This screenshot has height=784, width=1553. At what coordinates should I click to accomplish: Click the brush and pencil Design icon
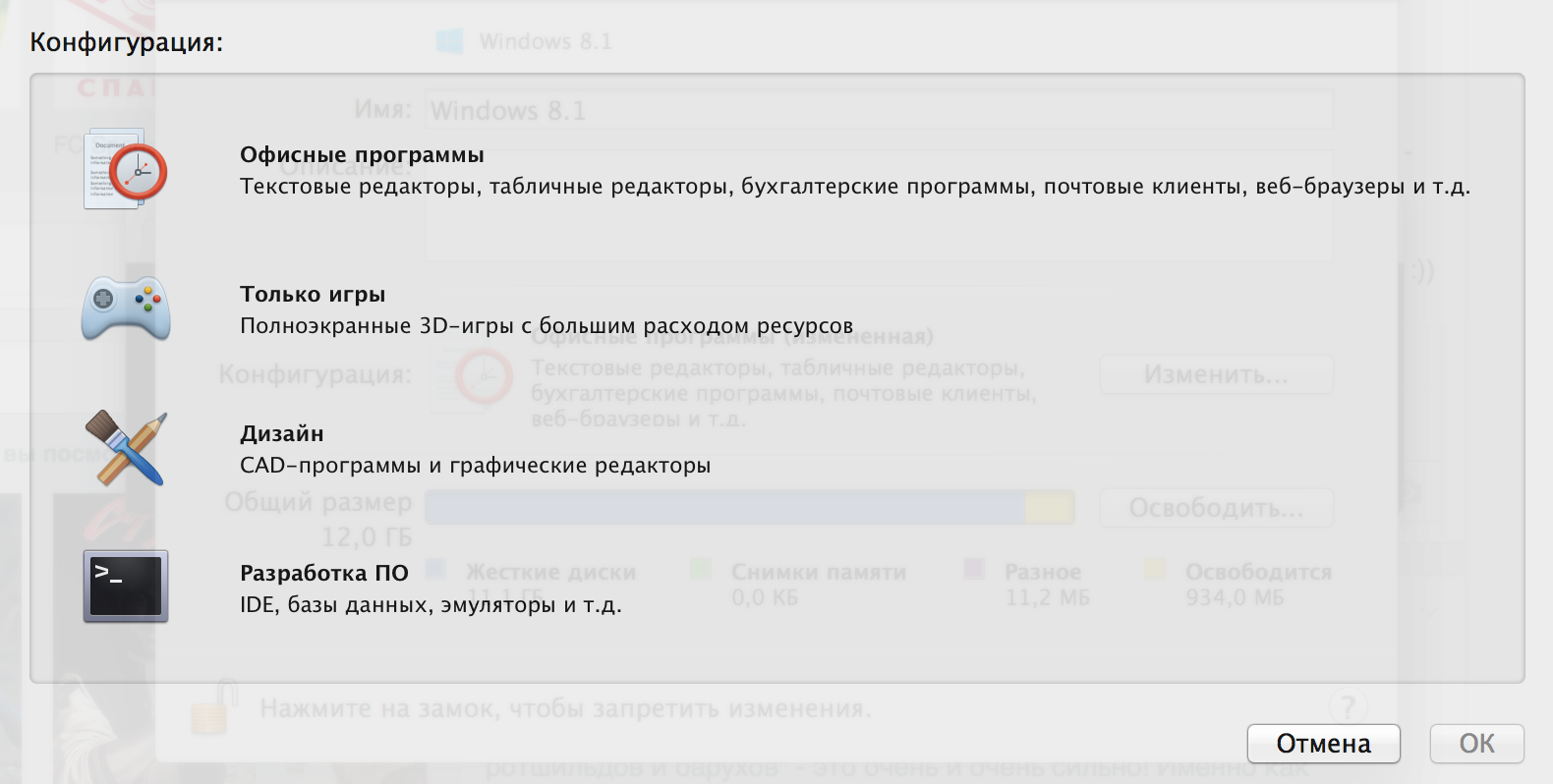click(x=126, y=448)
